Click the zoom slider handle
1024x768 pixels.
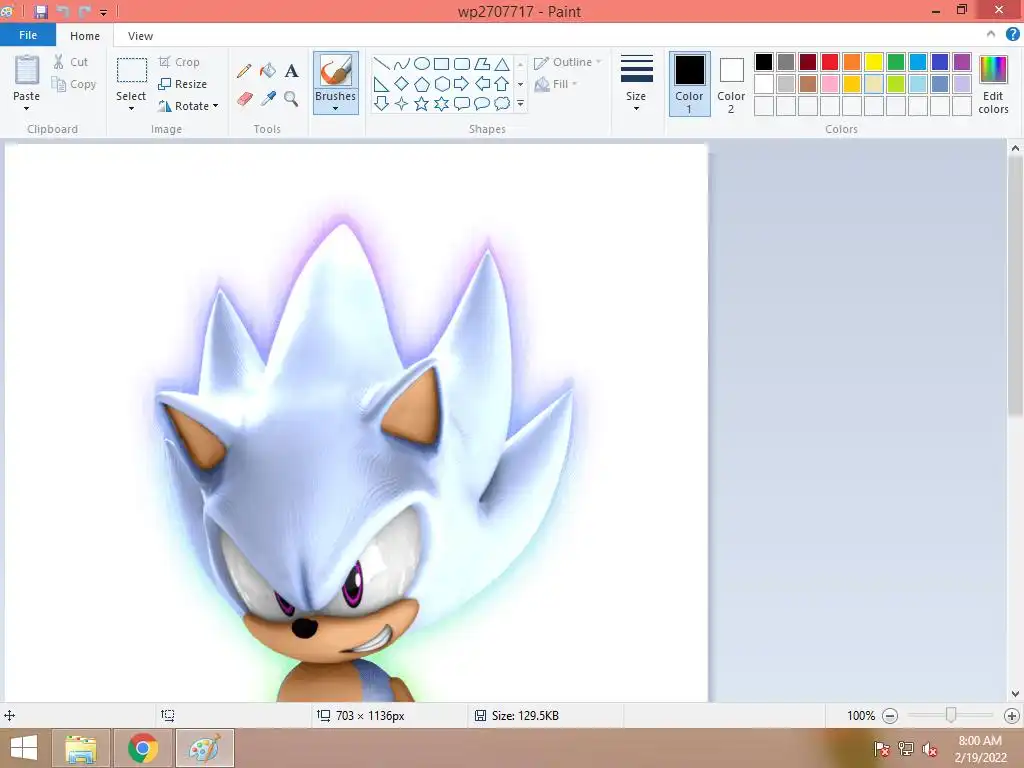(951, 715)
